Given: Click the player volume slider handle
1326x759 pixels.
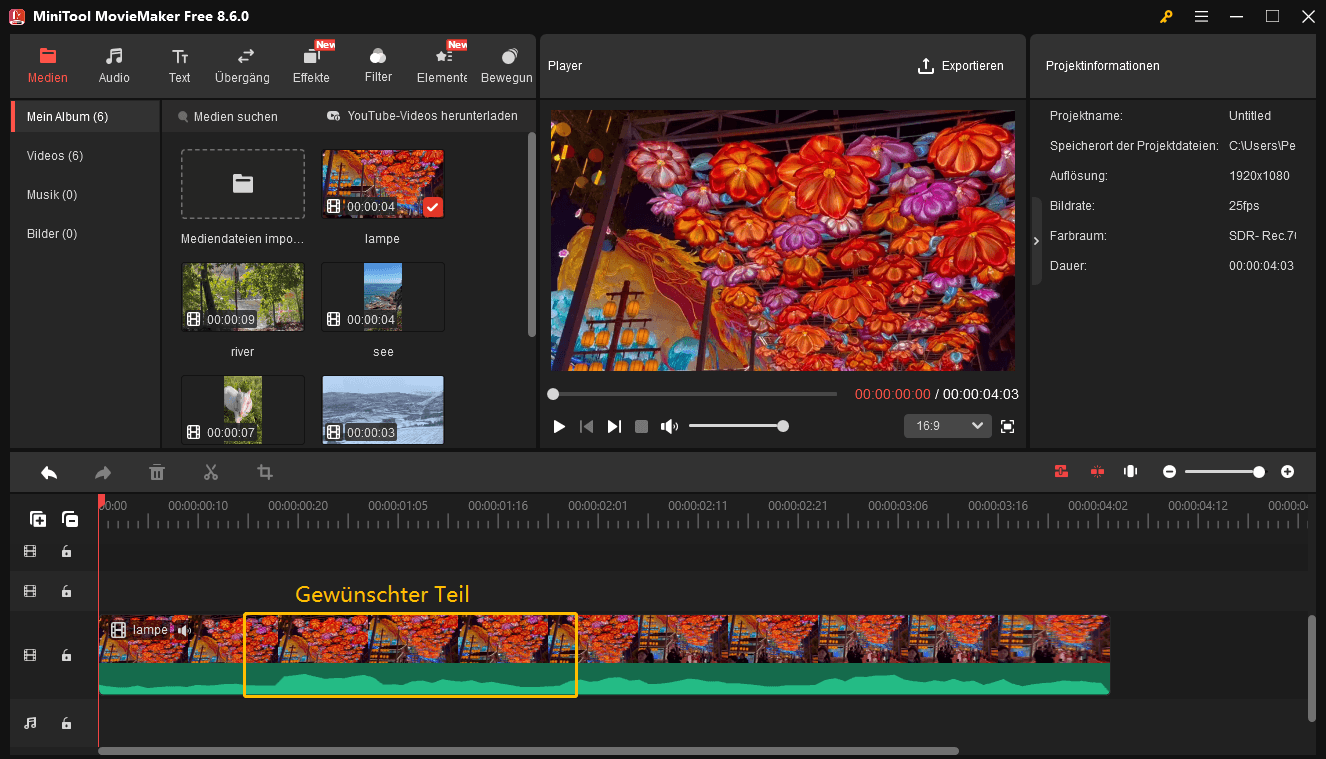Looking at the screenshot, I should (783, 426).
